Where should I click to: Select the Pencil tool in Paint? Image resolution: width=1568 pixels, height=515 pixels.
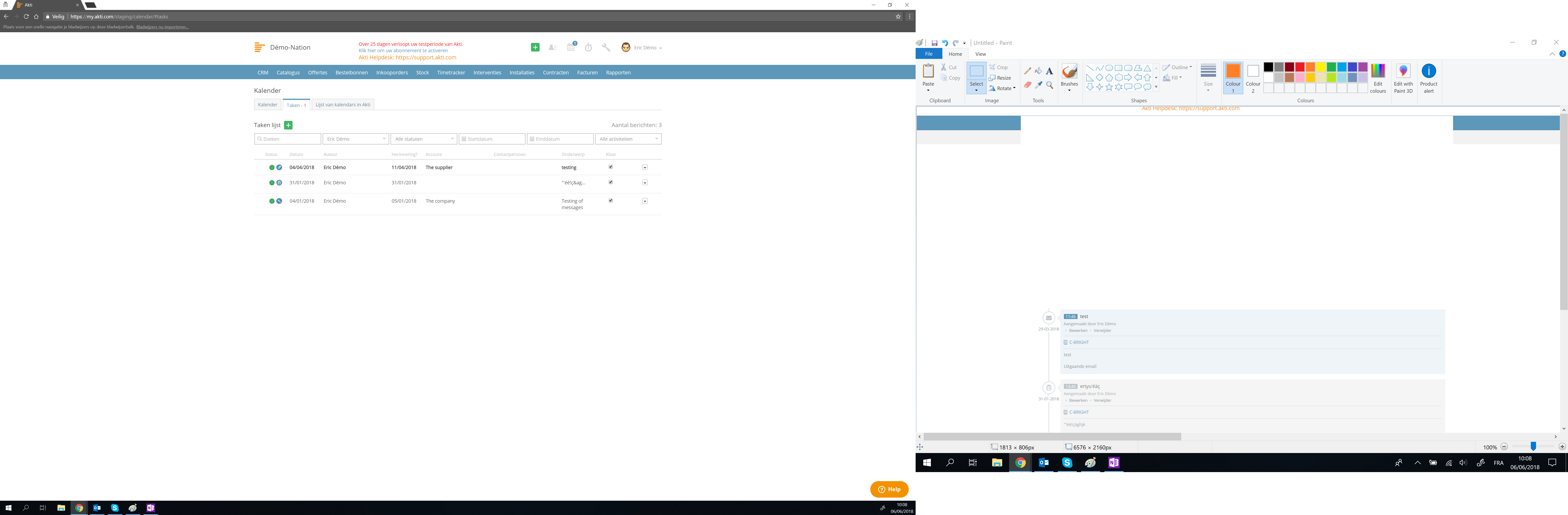click(1027, 71)
